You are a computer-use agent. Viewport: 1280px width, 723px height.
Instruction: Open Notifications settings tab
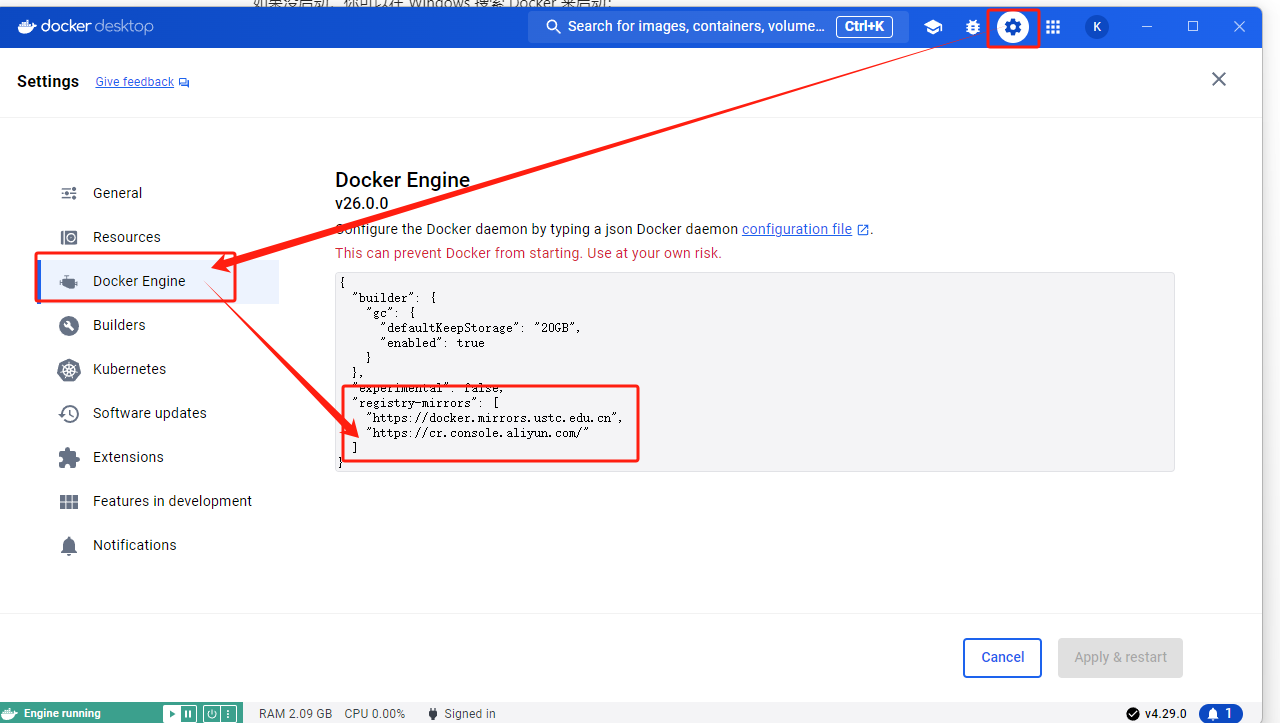pyautogui.click(x=157, y=545)
